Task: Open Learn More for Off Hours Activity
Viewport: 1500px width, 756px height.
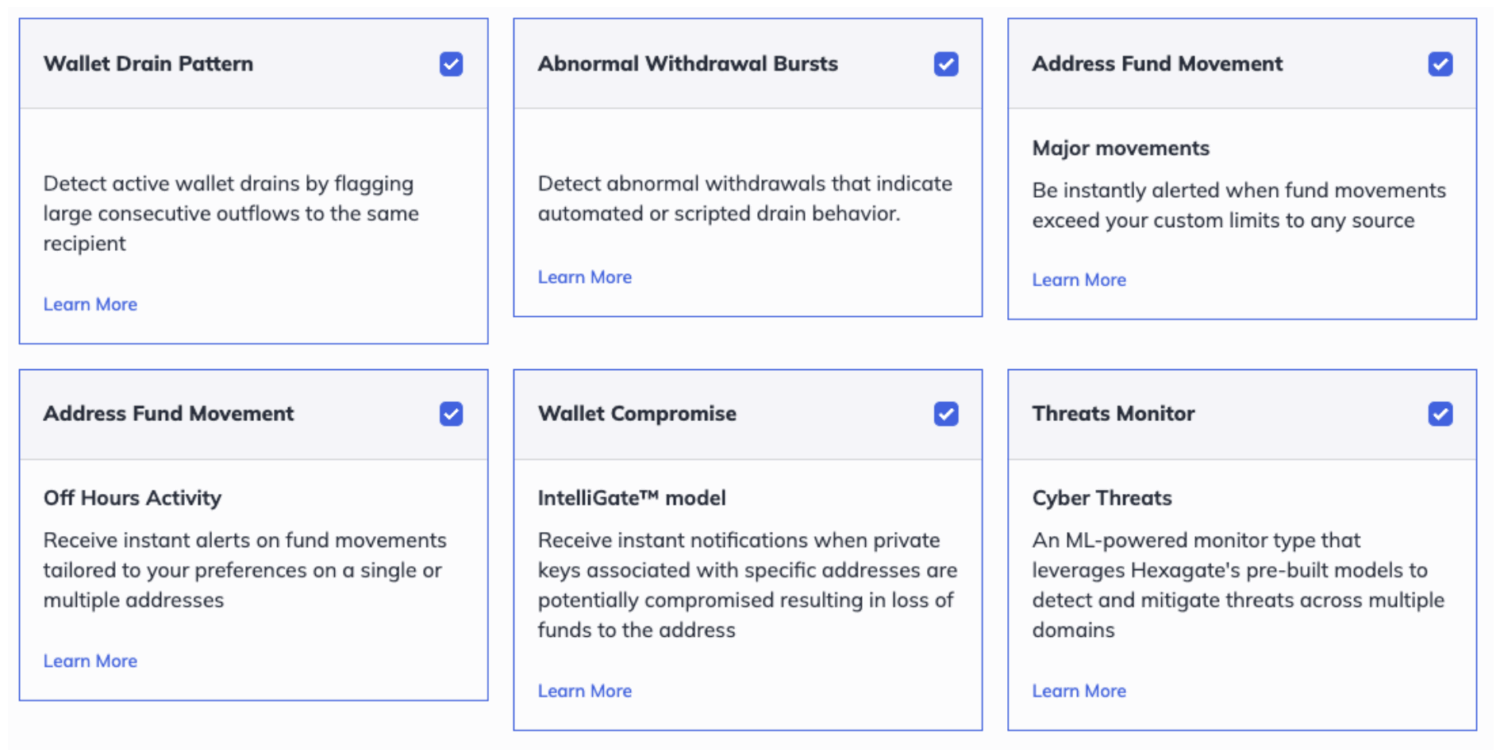Action: coord(90,661)
